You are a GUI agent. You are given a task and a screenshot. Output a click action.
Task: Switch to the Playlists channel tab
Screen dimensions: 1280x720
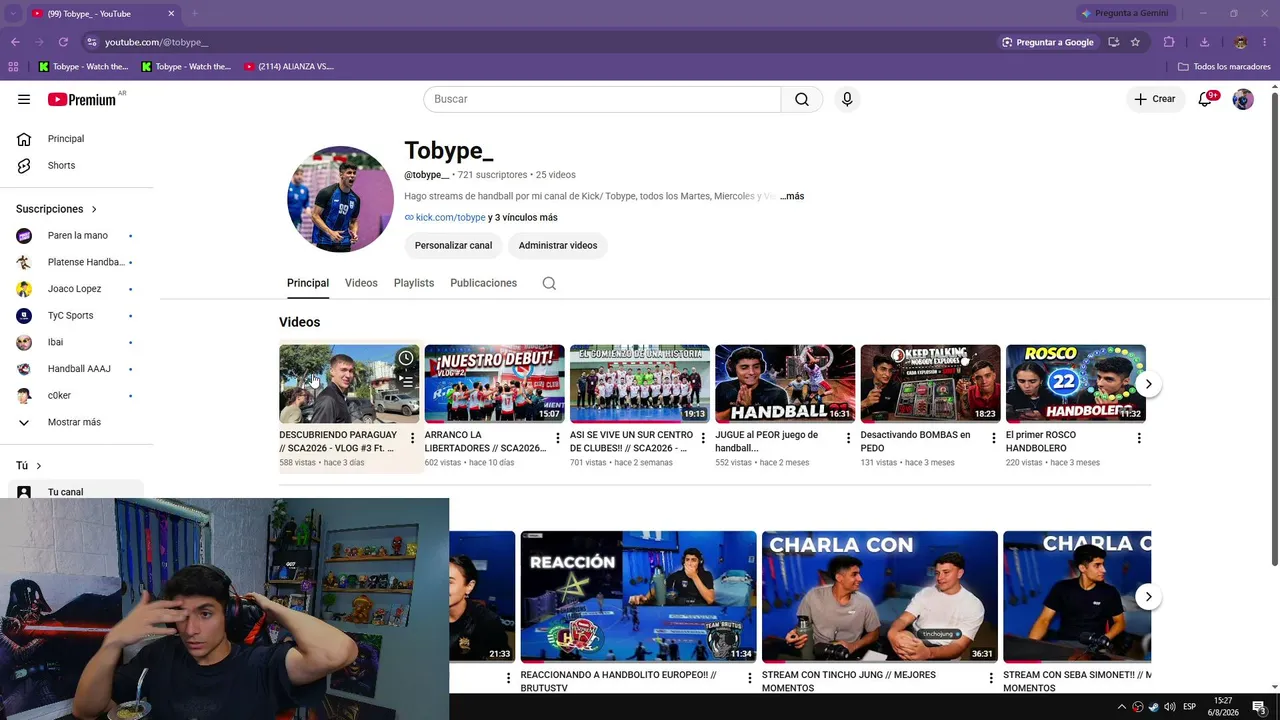pyautogui.click(x=414, y=283)
